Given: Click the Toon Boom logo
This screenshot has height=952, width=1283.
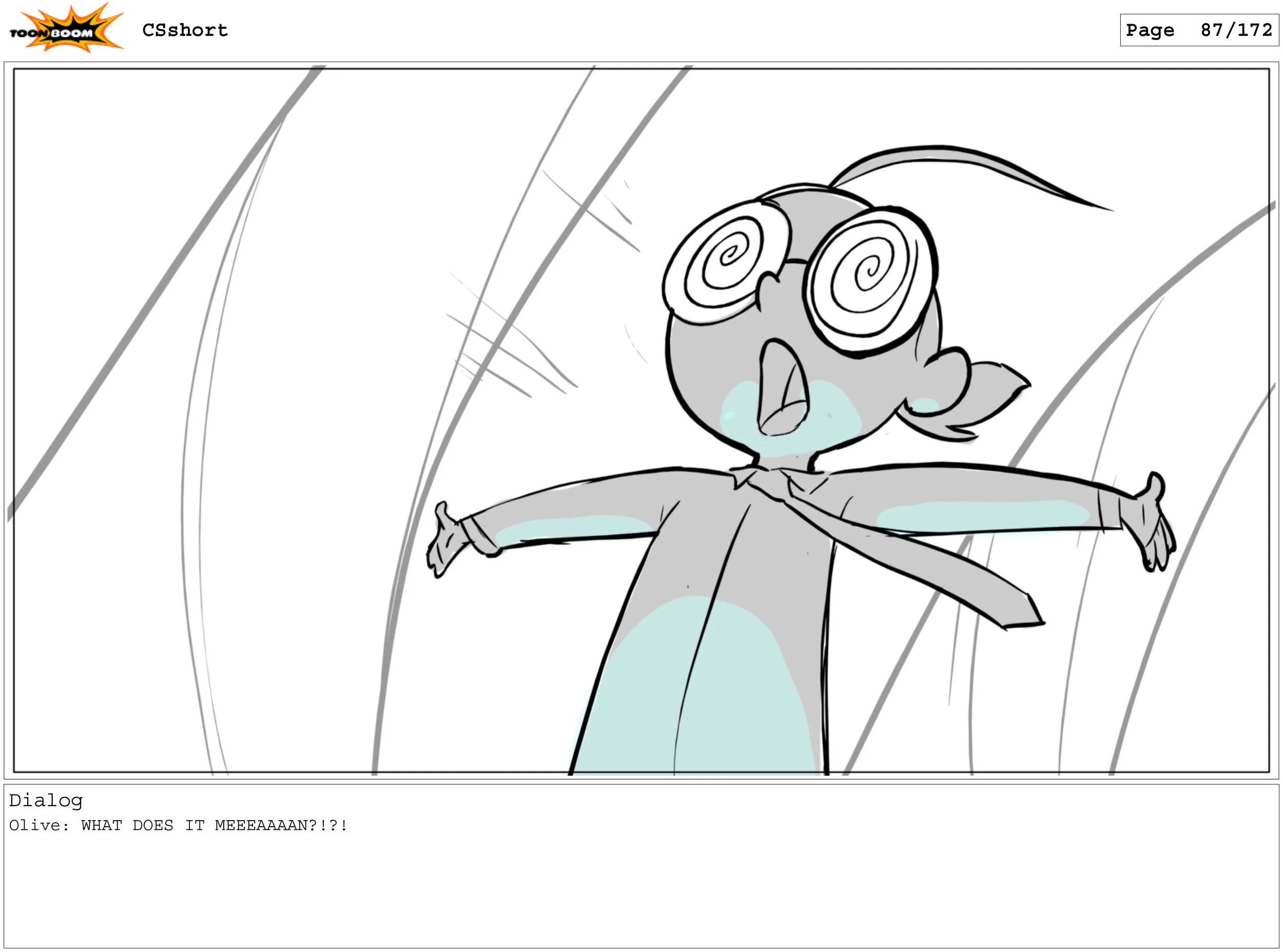Looking at the screenshot, I should [x=65, y=30].
